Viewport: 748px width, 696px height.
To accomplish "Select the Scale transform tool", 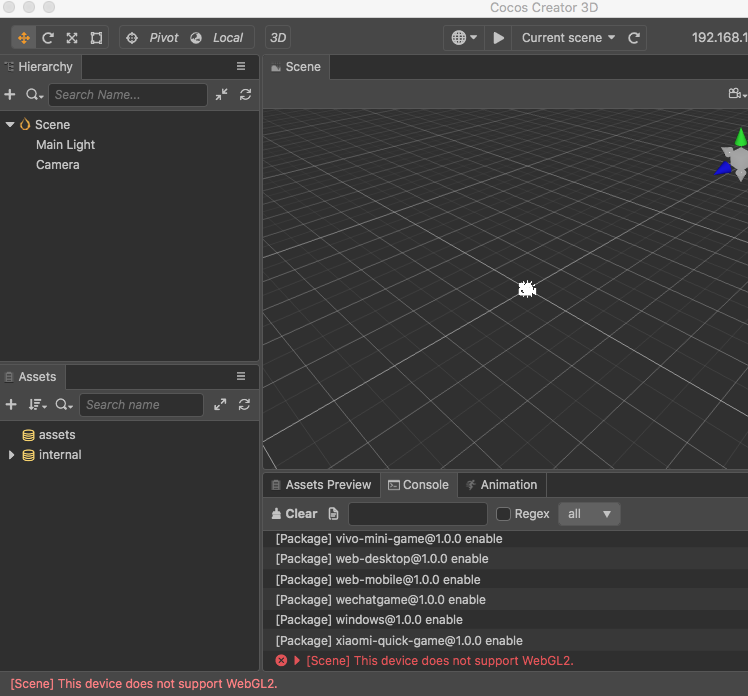I will coord(72,38).
